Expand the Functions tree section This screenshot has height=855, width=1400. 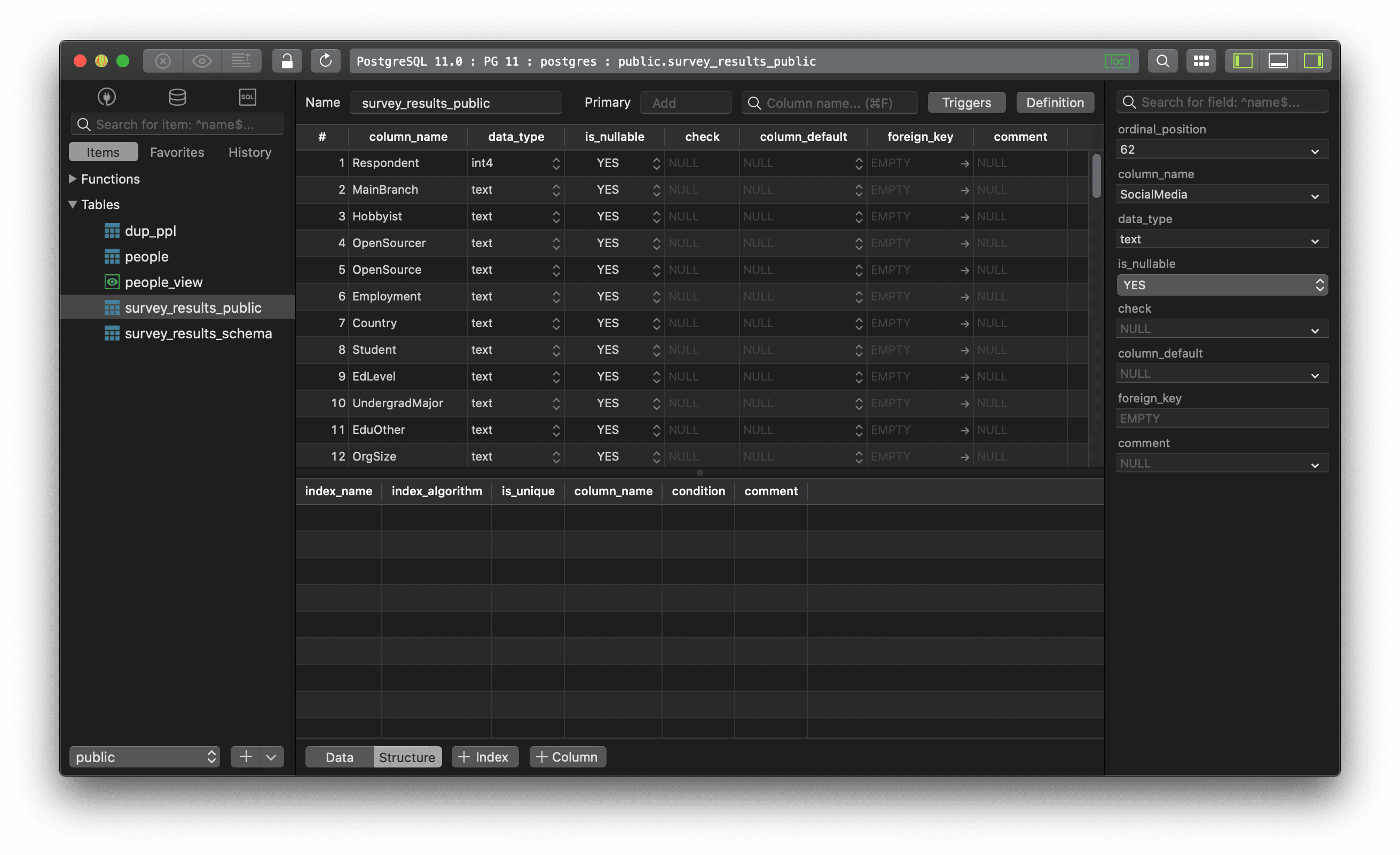pyautogui.click(x=73, y=179)
